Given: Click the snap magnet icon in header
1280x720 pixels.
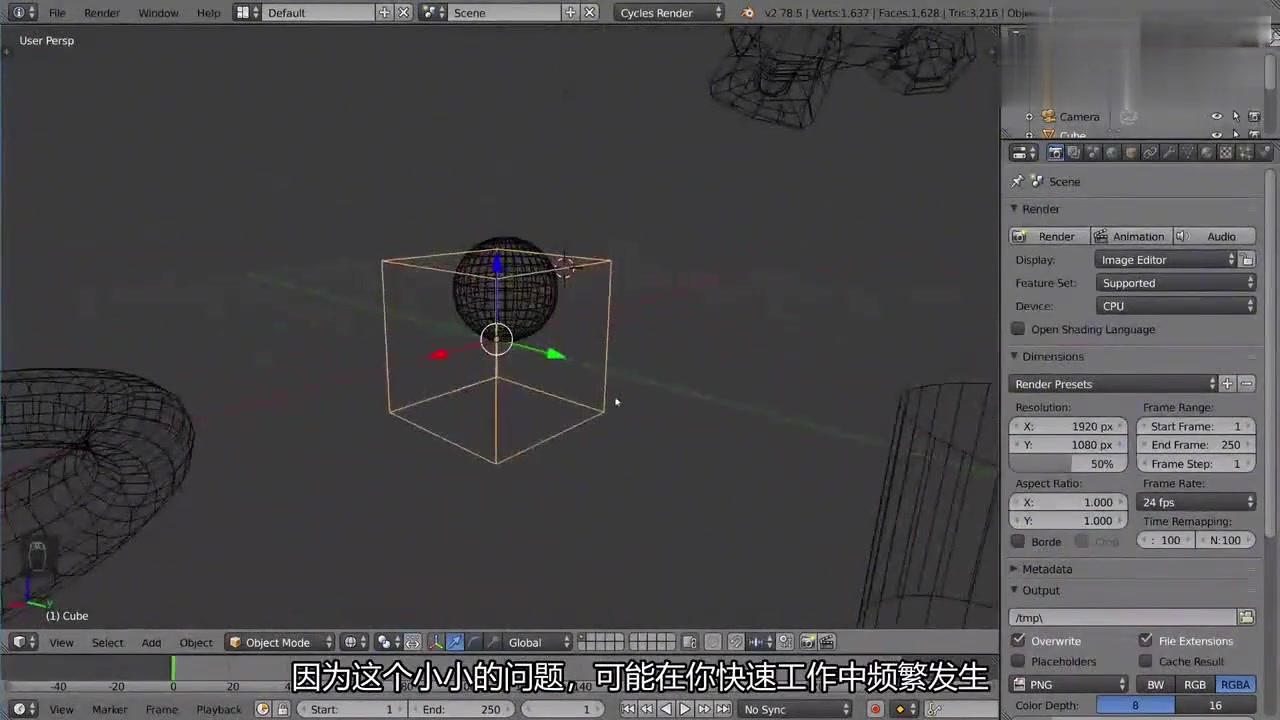Looking at the screenshot, I should click(735, 642).
